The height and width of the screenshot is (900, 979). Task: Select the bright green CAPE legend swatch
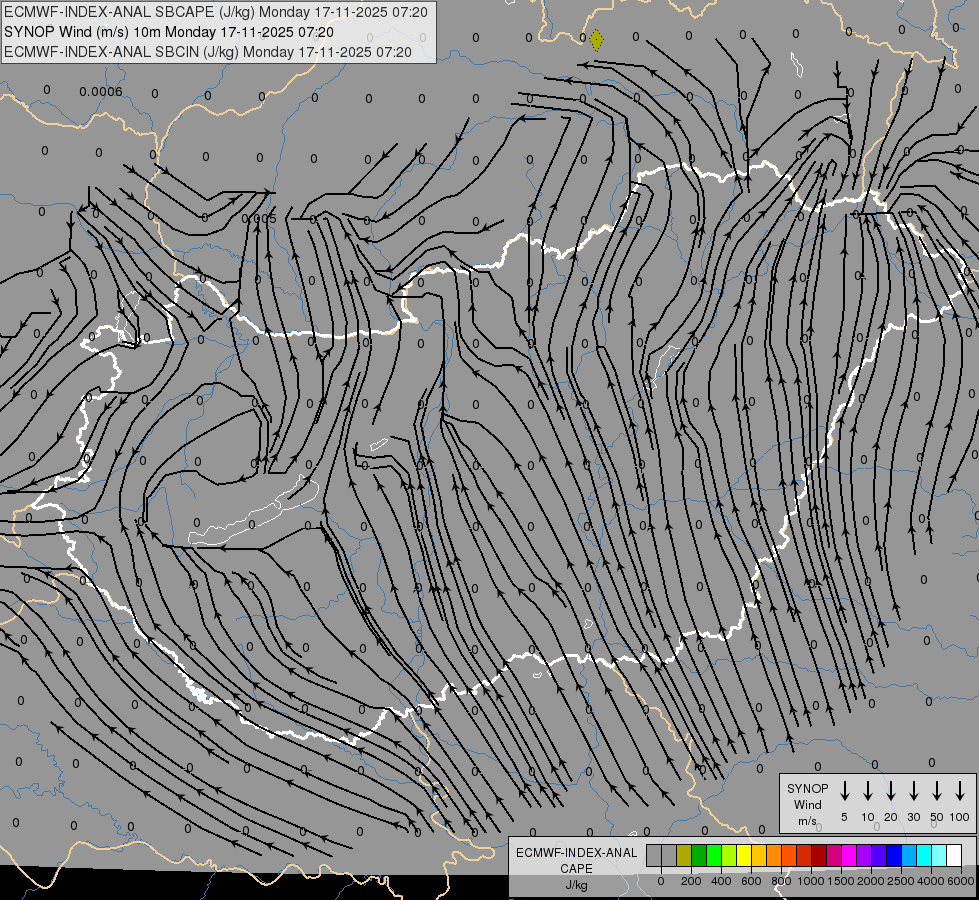[x=714, y=855]
